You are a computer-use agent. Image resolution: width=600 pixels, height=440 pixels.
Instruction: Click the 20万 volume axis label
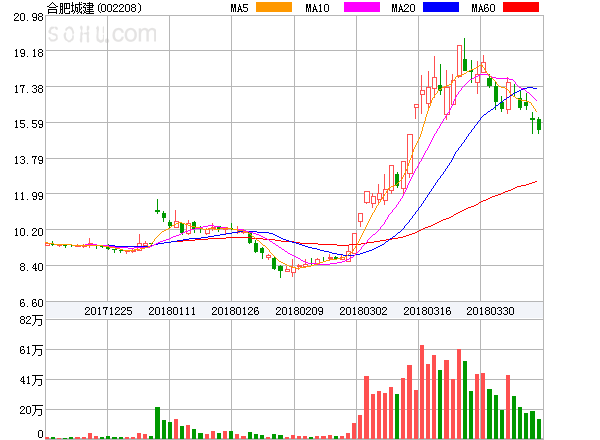point(31,411)
